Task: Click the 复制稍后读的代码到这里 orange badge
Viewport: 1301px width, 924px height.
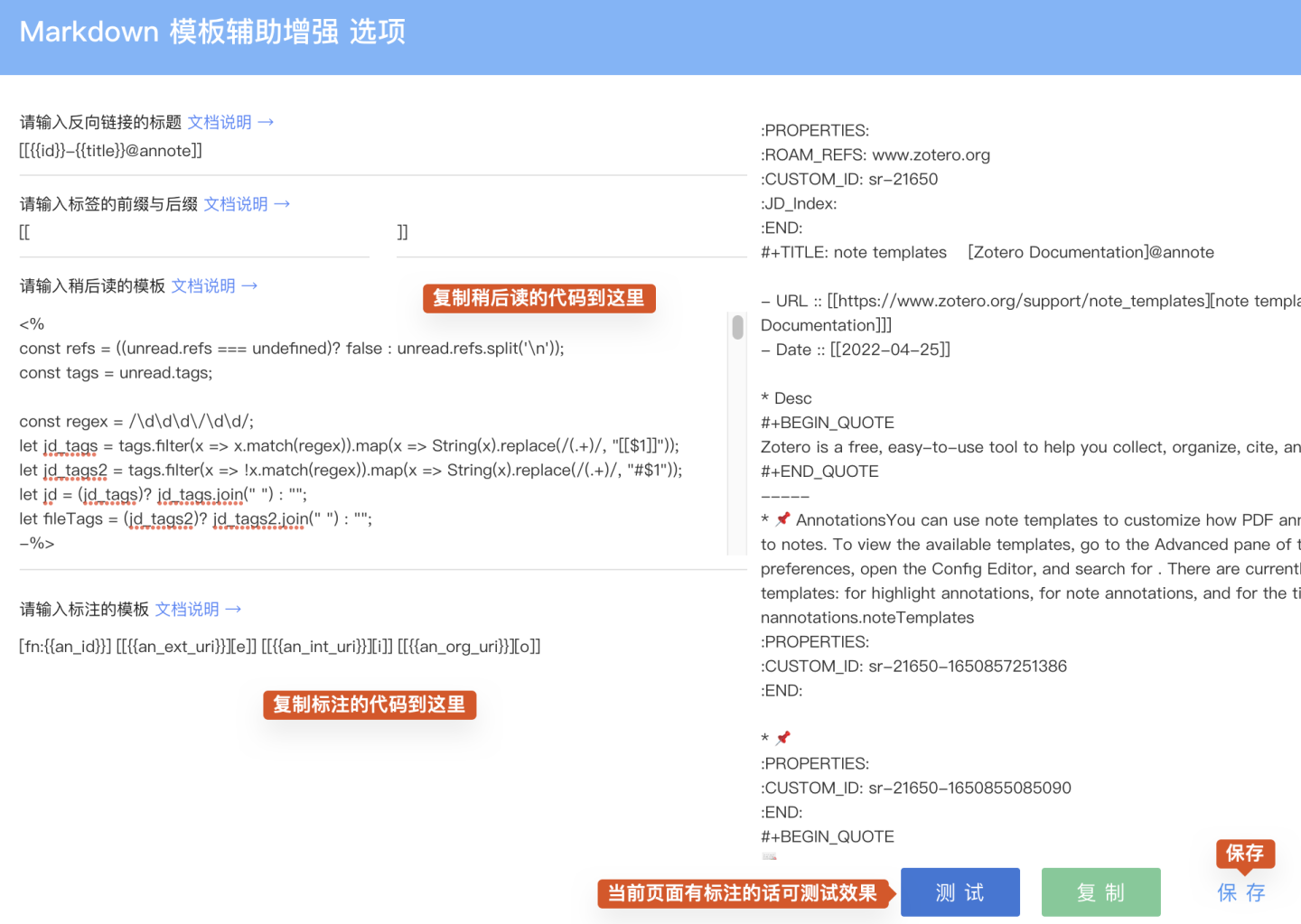Action: pyautogui.click(x=538, y=298)
